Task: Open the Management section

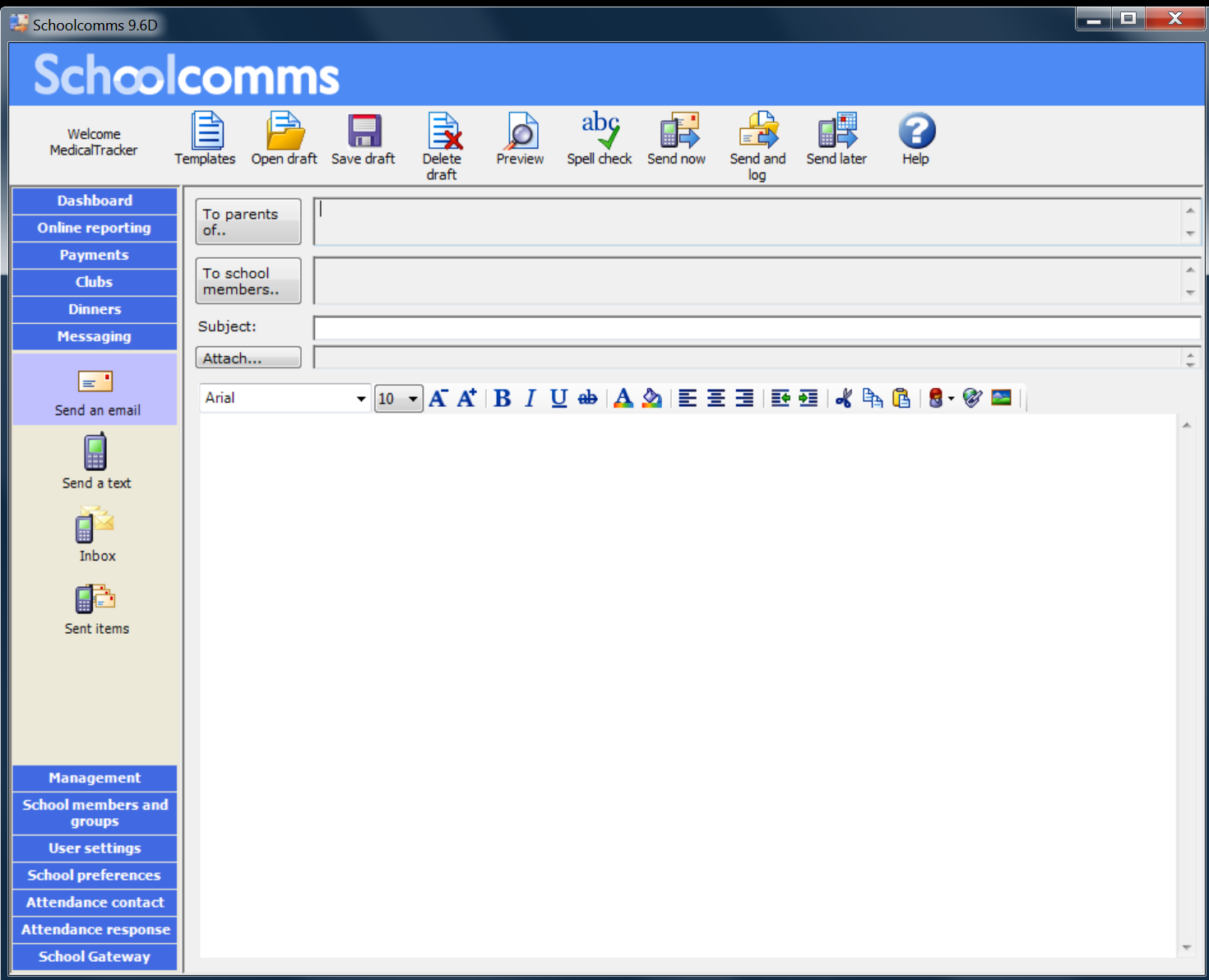Action: [x=95, y=778]
